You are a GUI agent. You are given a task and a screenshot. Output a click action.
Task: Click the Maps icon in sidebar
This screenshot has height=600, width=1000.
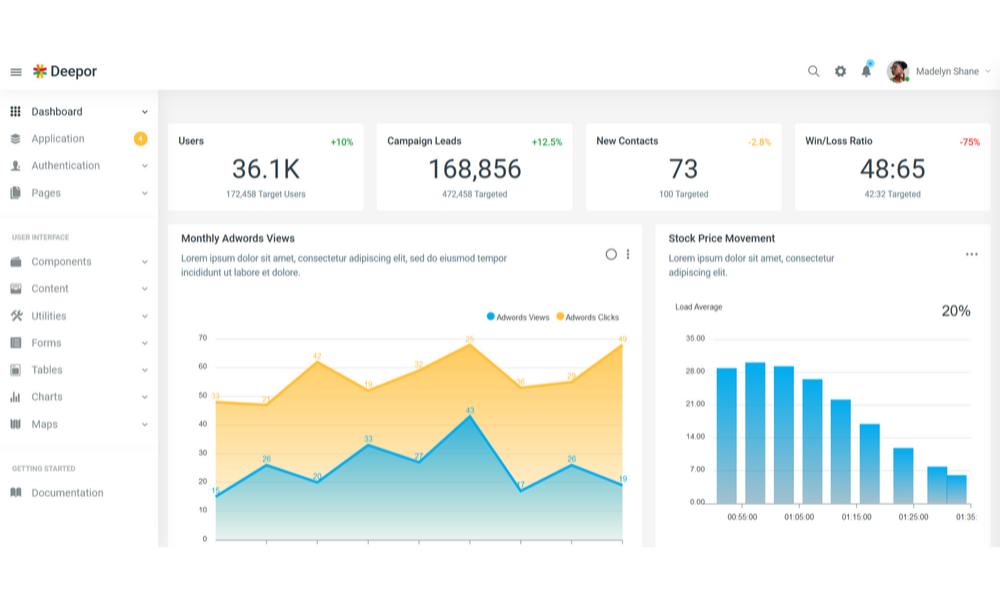(x=16, y=424)
